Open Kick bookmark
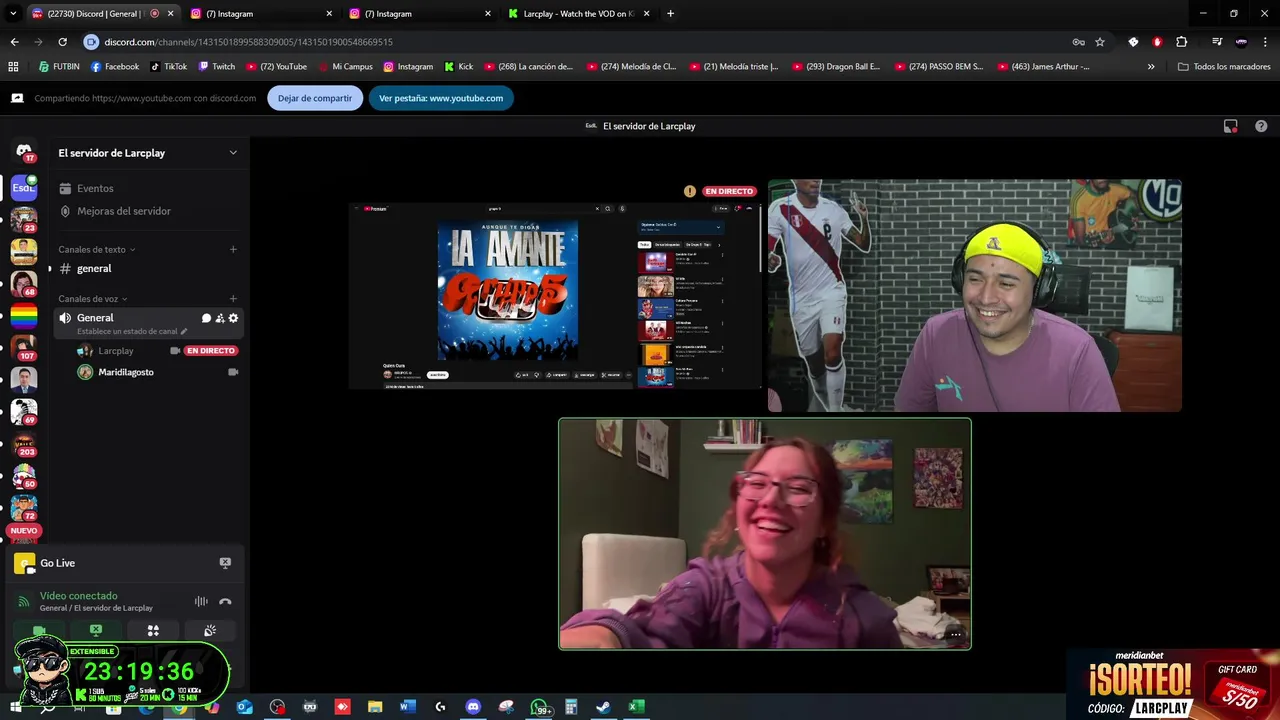Viewport: 1280px width, 720px height. tap(459, 67)
